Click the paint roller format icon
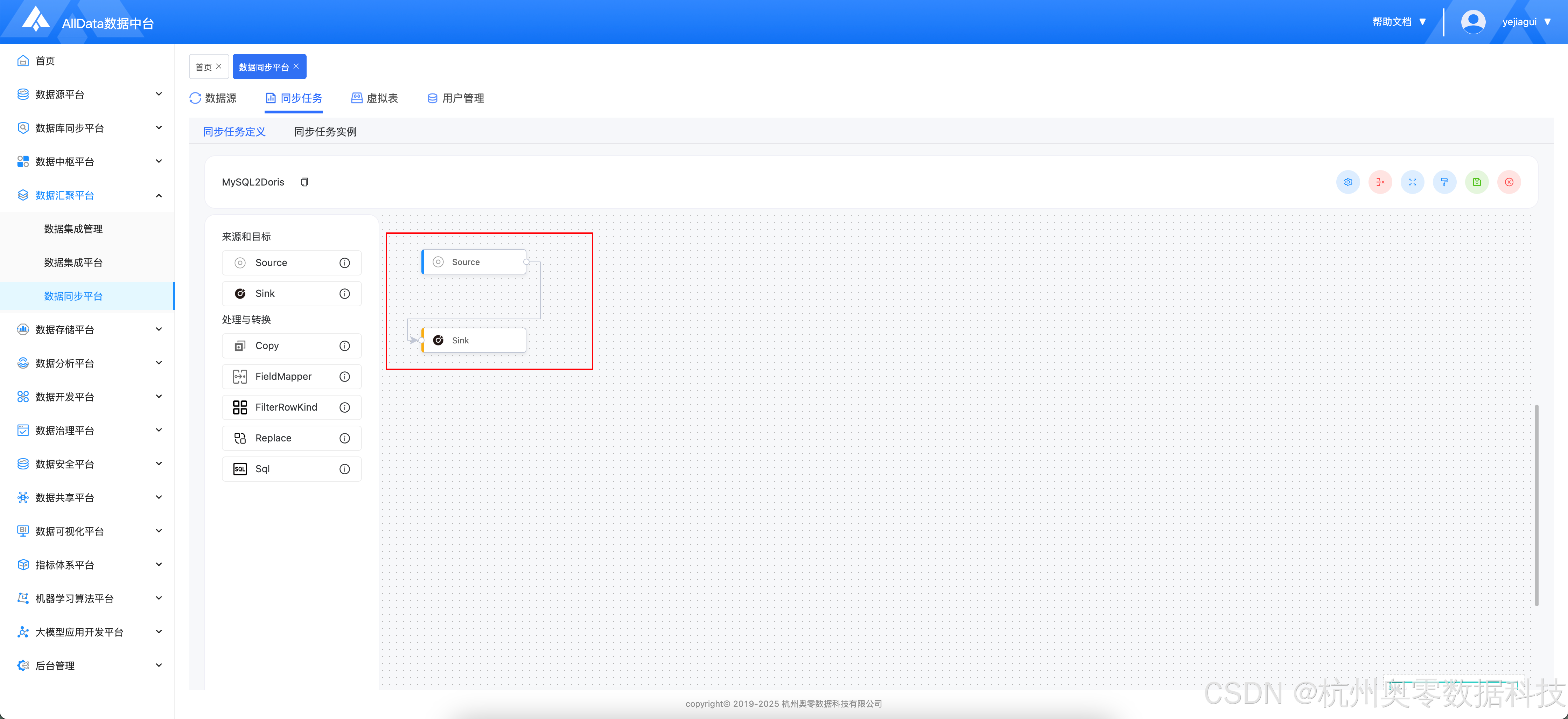The height and width of the screenshot is (719, 1568). pyautogui.click(x=1444, y=182)
